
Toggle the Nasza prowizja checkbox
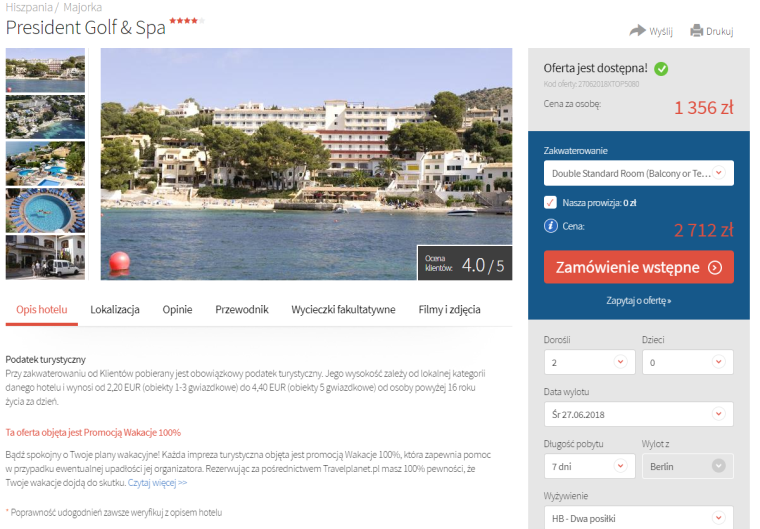point(550,202)
